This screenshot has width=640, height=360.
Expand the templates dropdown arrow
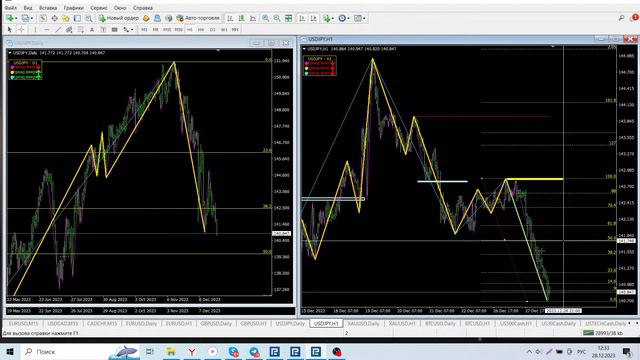coord(364,18)
